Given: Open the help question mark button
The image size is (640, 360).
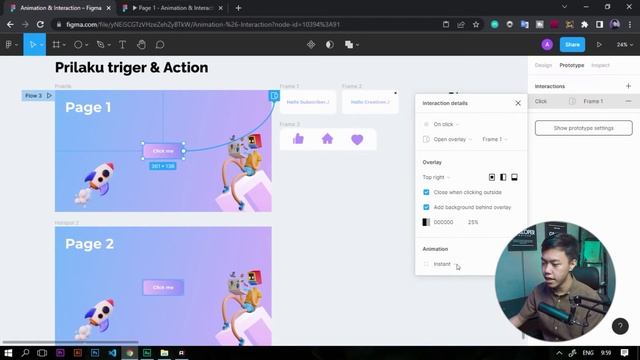Looking at the screenshot, I should [x=620, y=326].
